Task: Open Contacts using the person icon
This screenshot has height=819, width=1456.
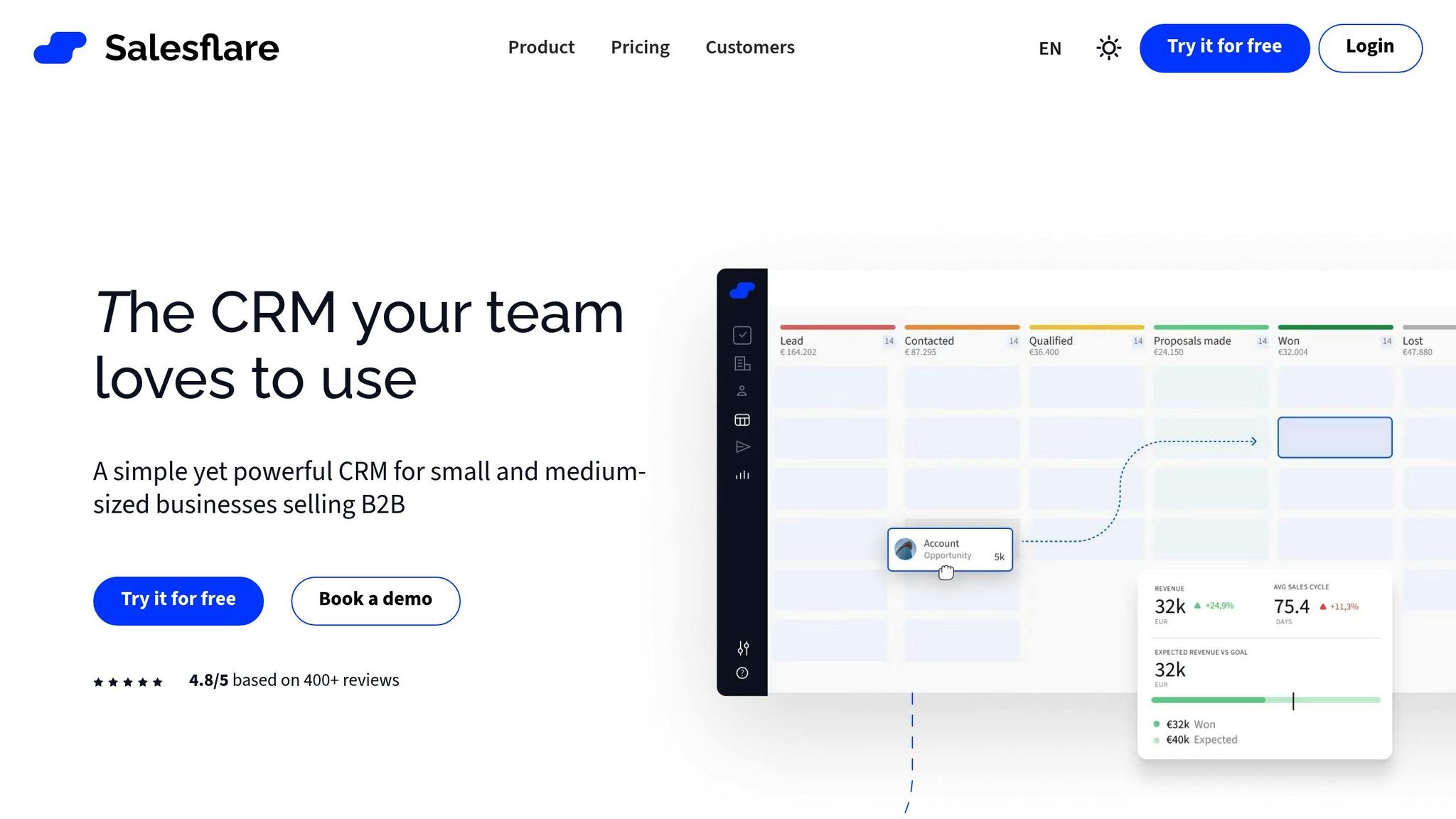Action: click(x=742, y=390)
